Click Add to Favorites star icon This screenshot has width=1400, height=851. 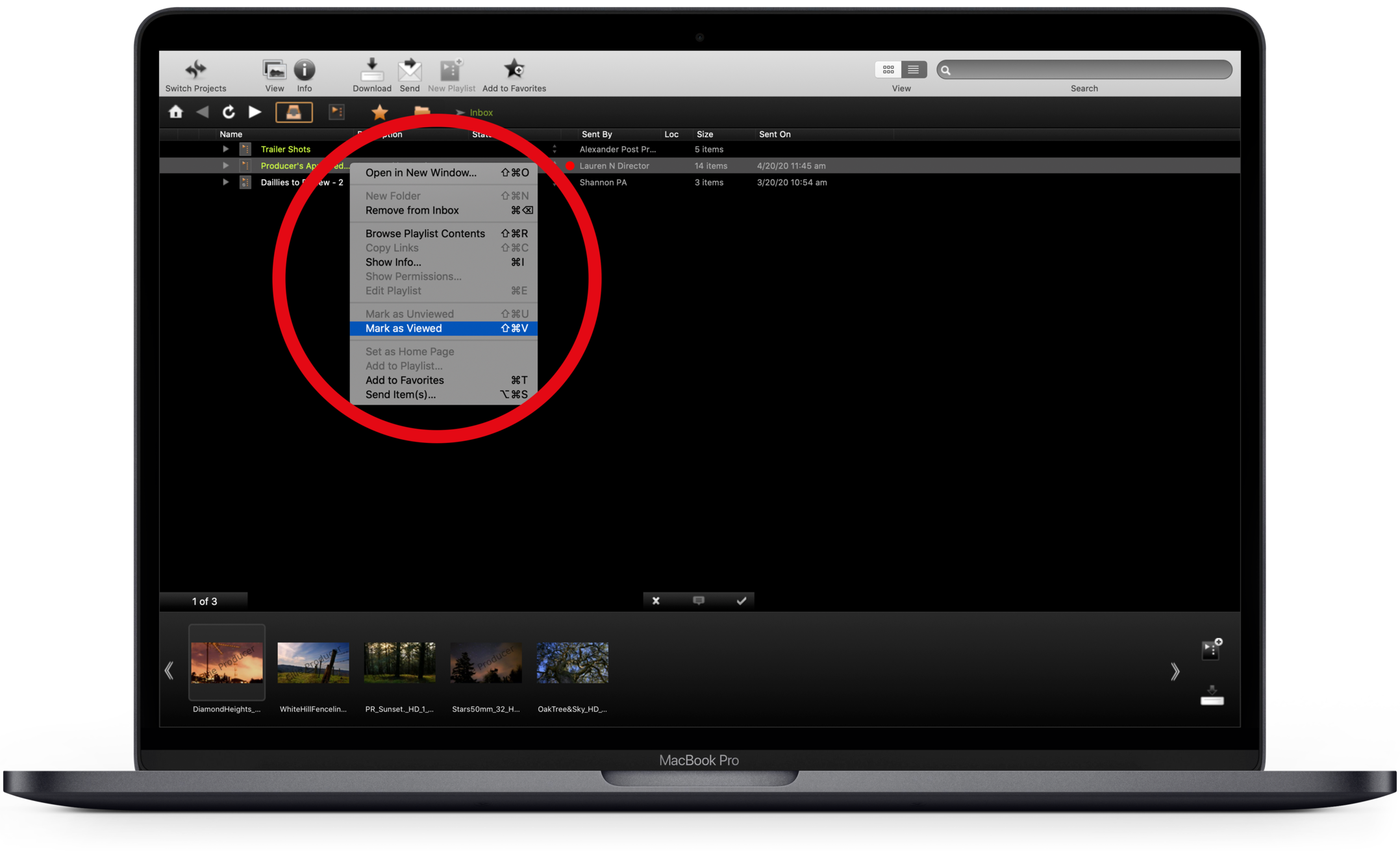click(514, 69)
